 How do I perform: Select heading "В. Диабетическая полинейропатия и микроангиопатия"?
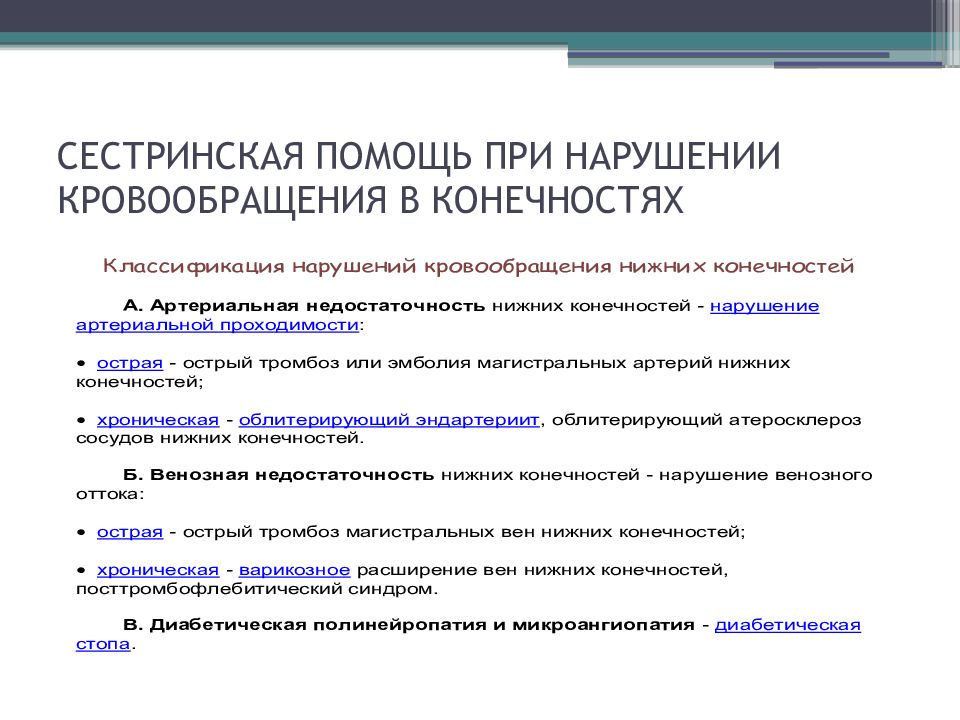coord(408,625)
